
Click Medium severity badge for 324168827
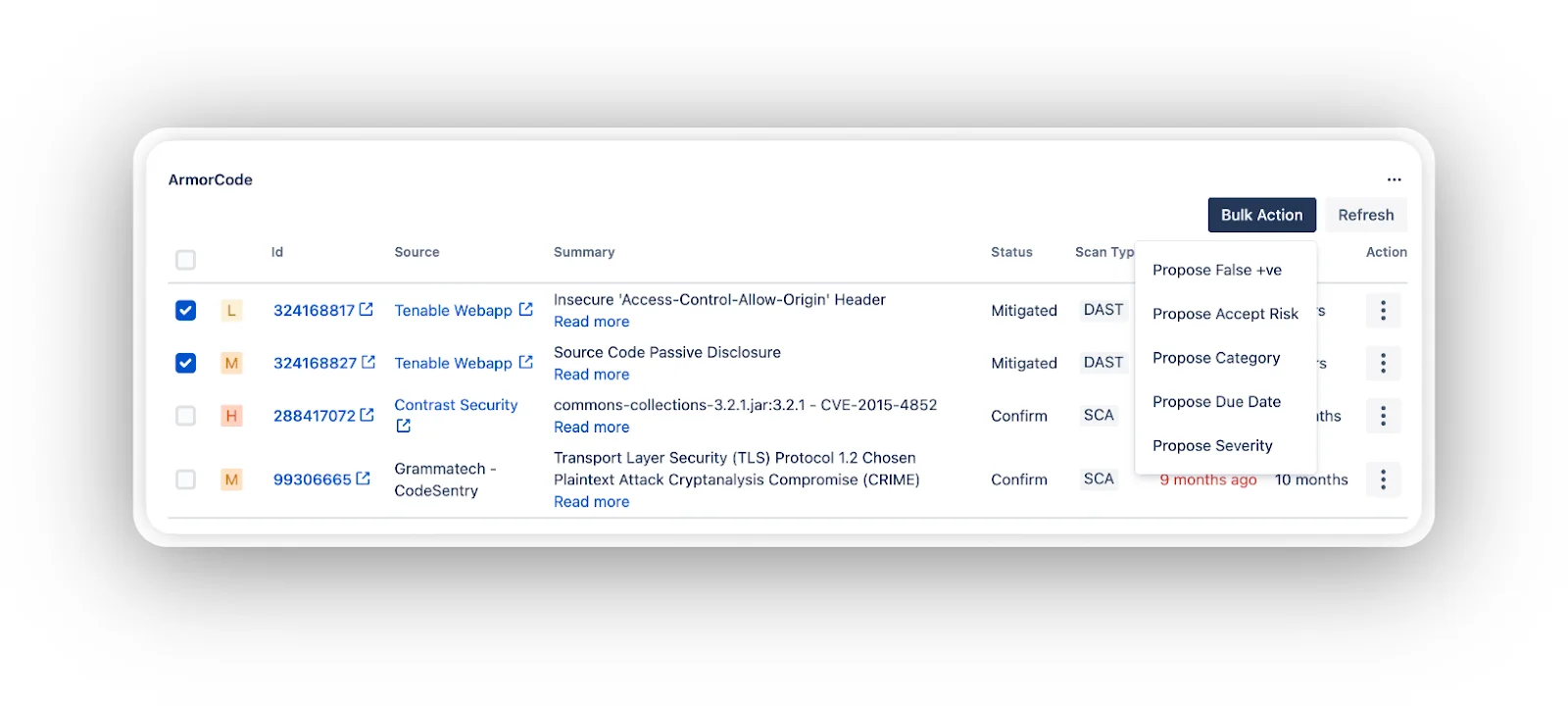[x=231, y=363]
